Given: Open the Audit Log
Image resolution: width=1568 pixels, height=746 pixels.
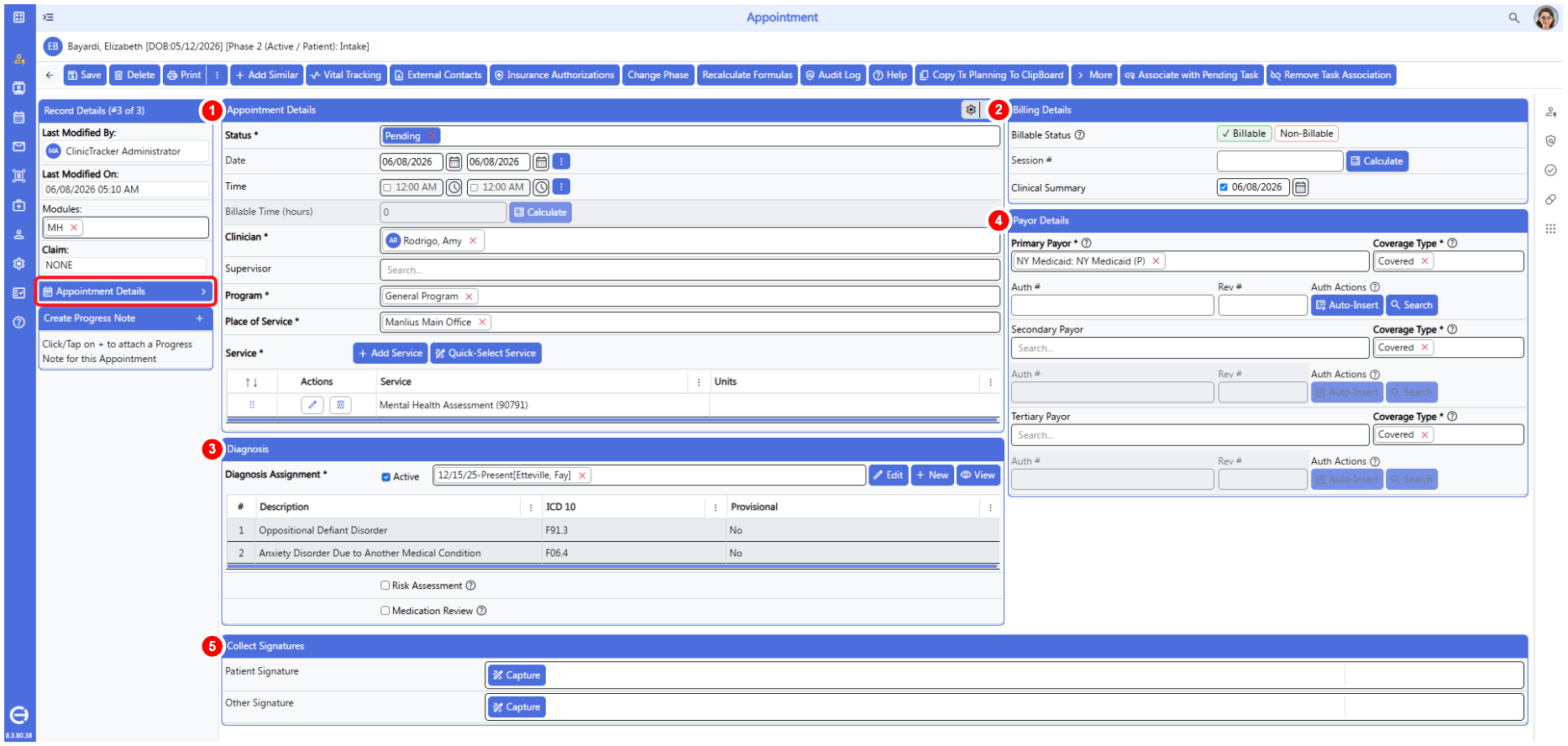Looking at the screenshot, I should point(833,75).
